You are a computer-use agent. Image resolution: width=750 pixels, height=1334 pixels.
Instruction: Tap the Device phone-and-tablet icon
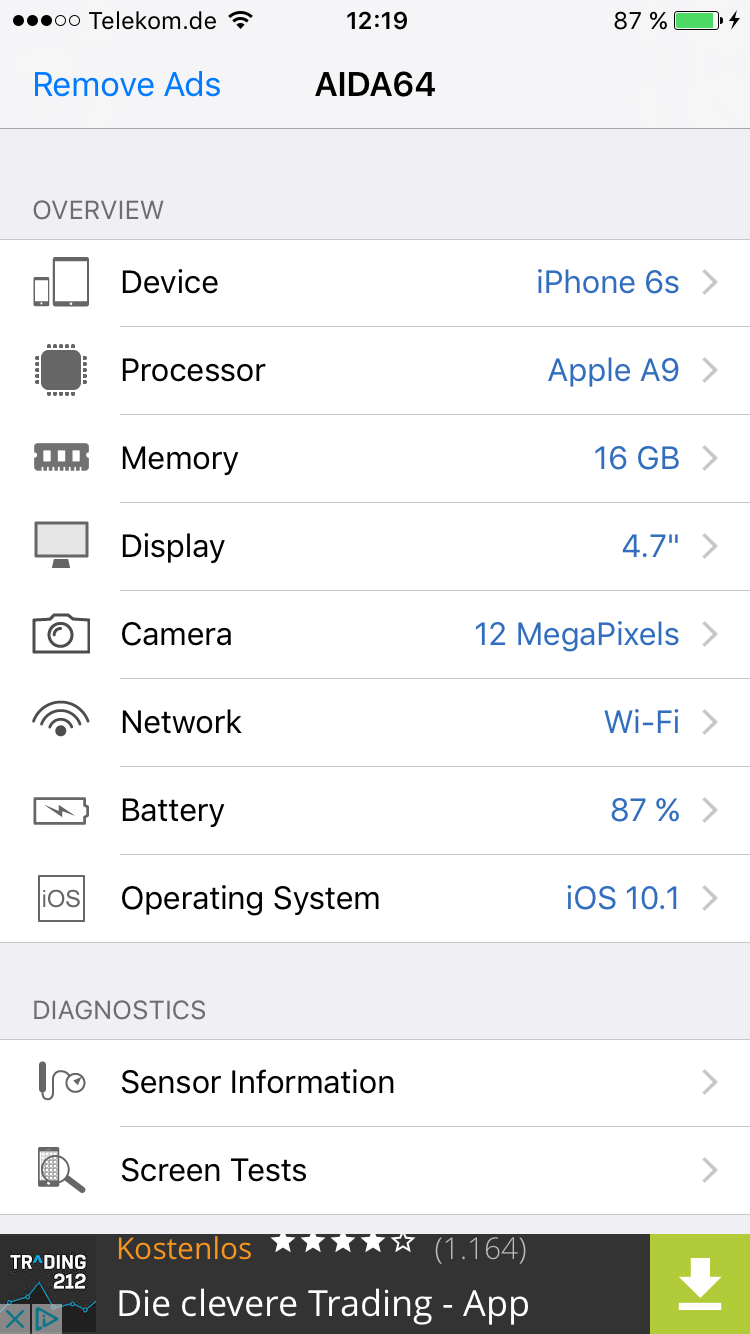(61, 282)
